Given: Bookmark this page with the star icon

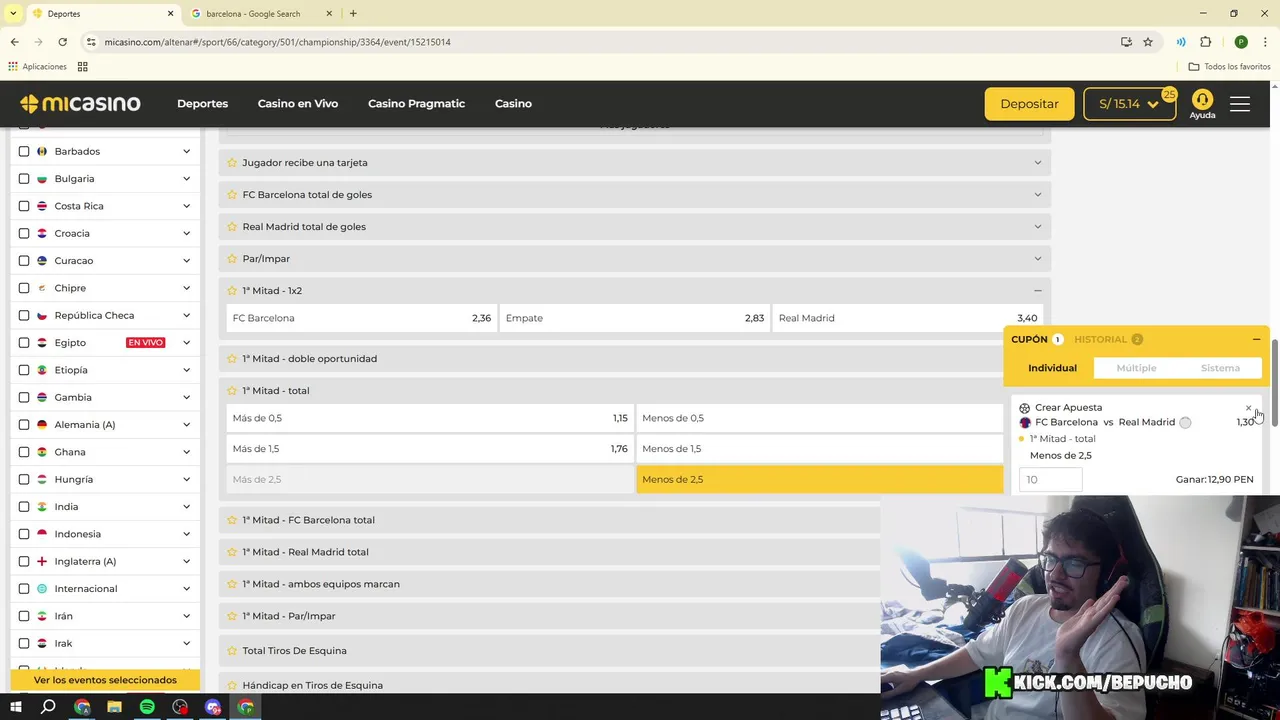Looking at the screenshot, I should click(1148, 42).
